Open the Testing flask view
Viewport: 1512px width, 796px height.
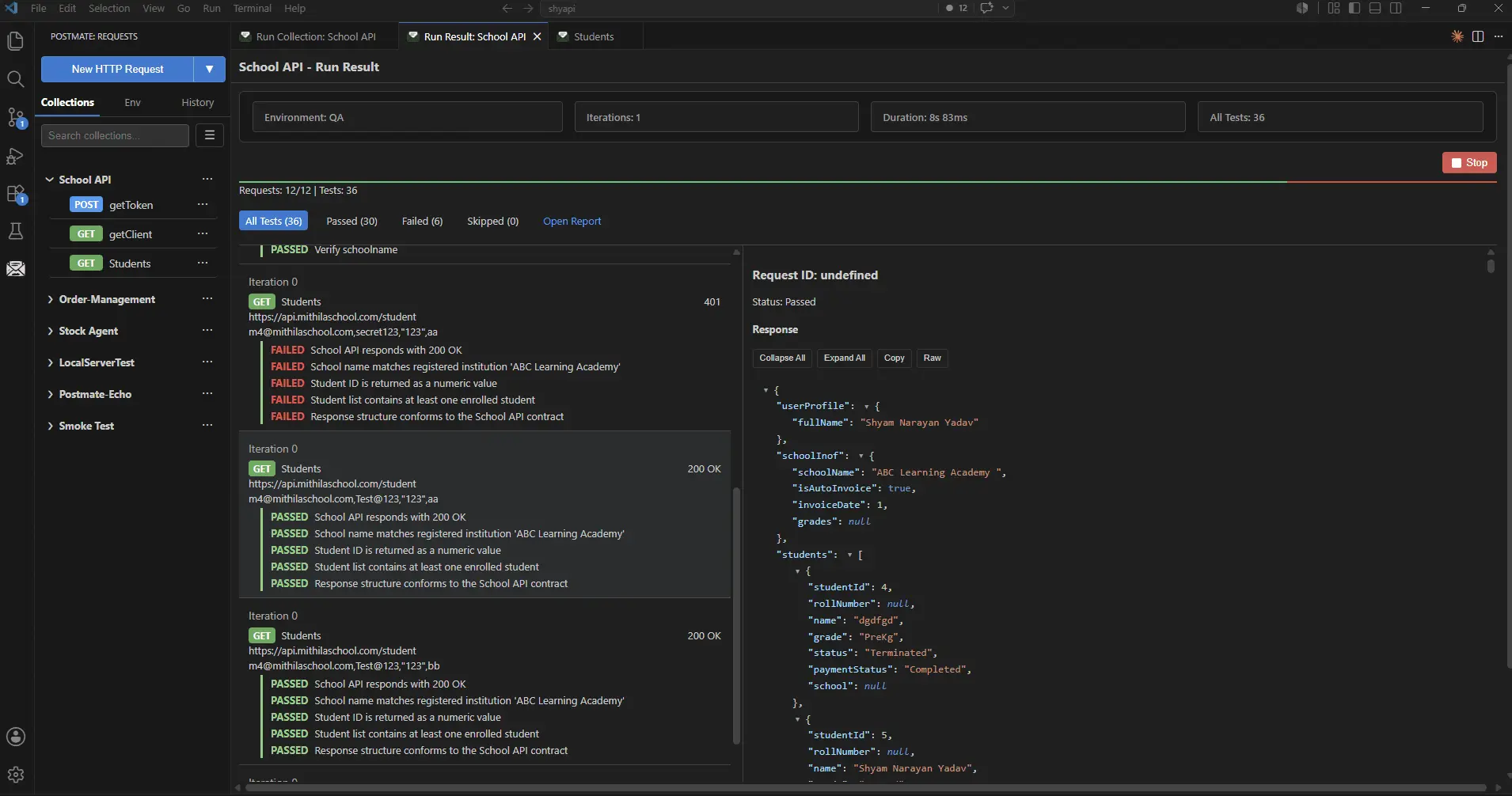(15, 231)
